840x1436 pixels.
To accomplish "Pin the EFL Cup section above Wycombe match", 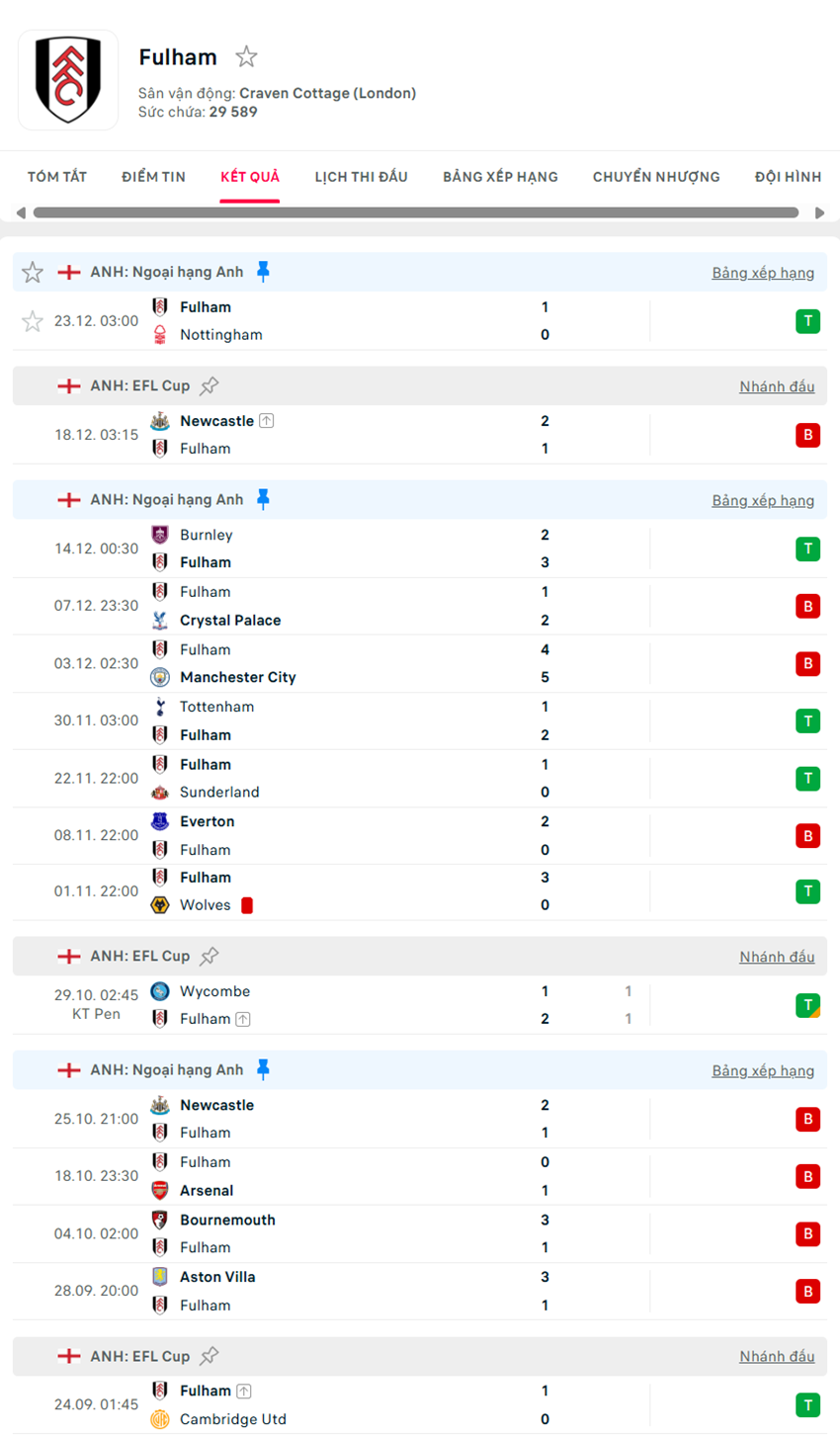I will point(210,956).
